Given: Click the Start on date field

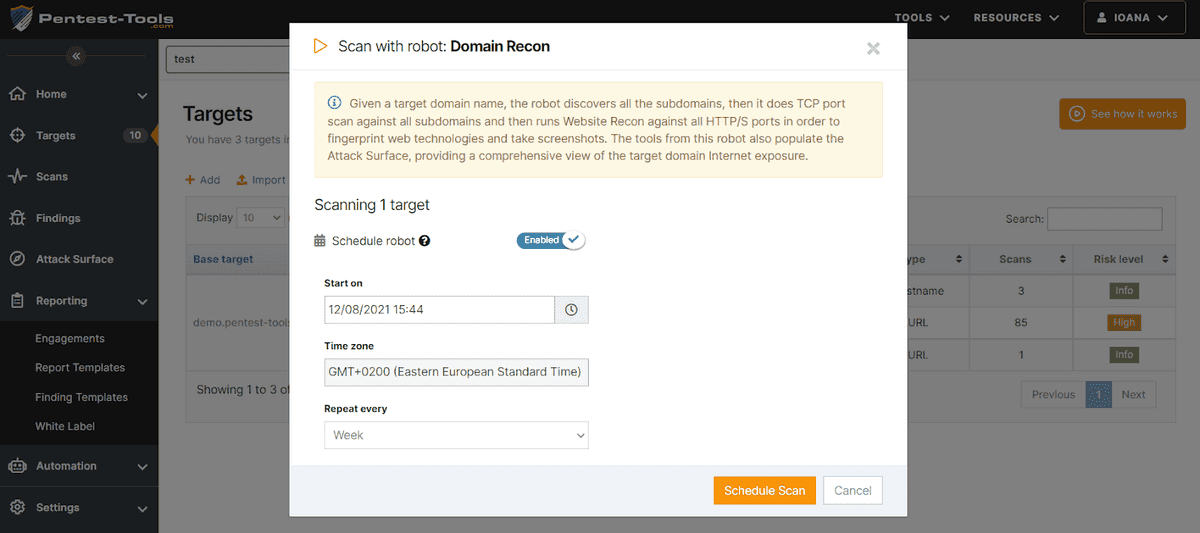Looking at the screenshot, I should pos(439,310).
